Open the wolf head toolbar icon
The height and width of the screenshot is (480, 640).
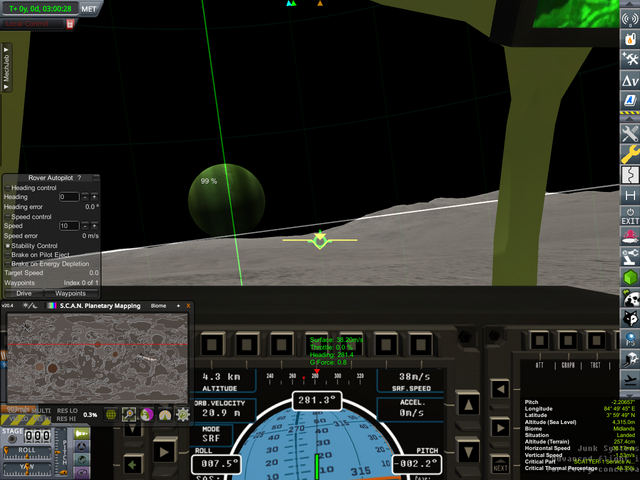point(630,318)
